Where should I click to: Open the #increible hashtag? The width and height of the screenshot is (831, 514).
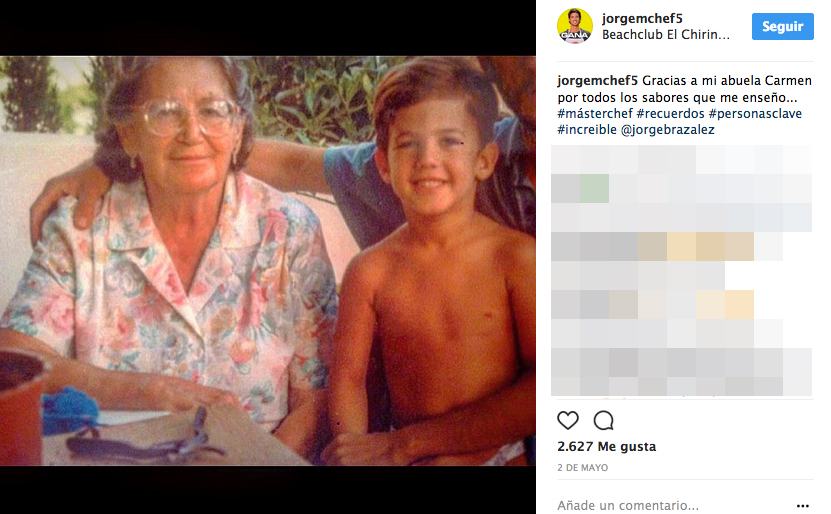coord(587,130)
